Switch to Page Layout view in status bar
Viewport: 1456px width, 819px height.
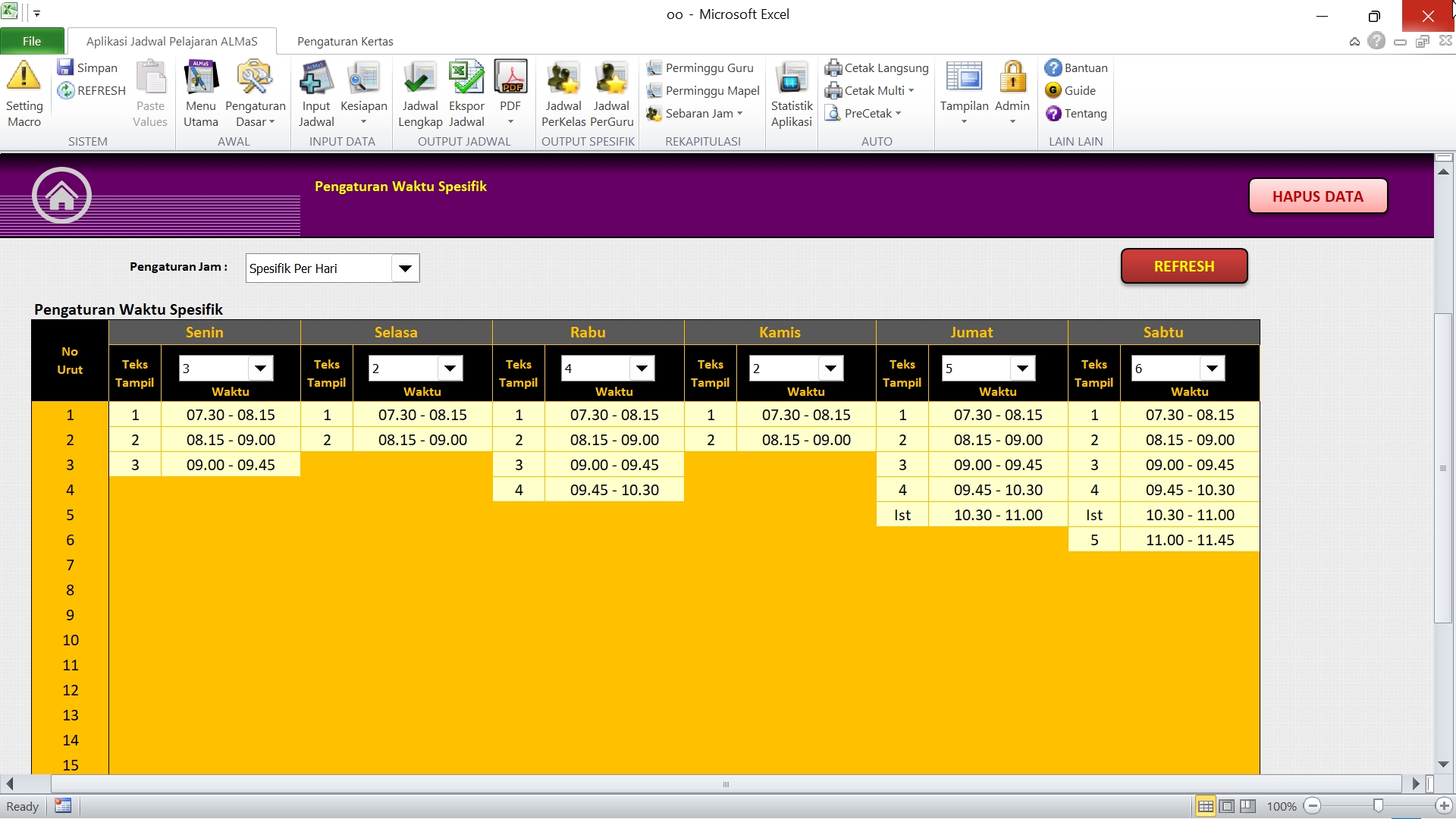pos(1227,806)
